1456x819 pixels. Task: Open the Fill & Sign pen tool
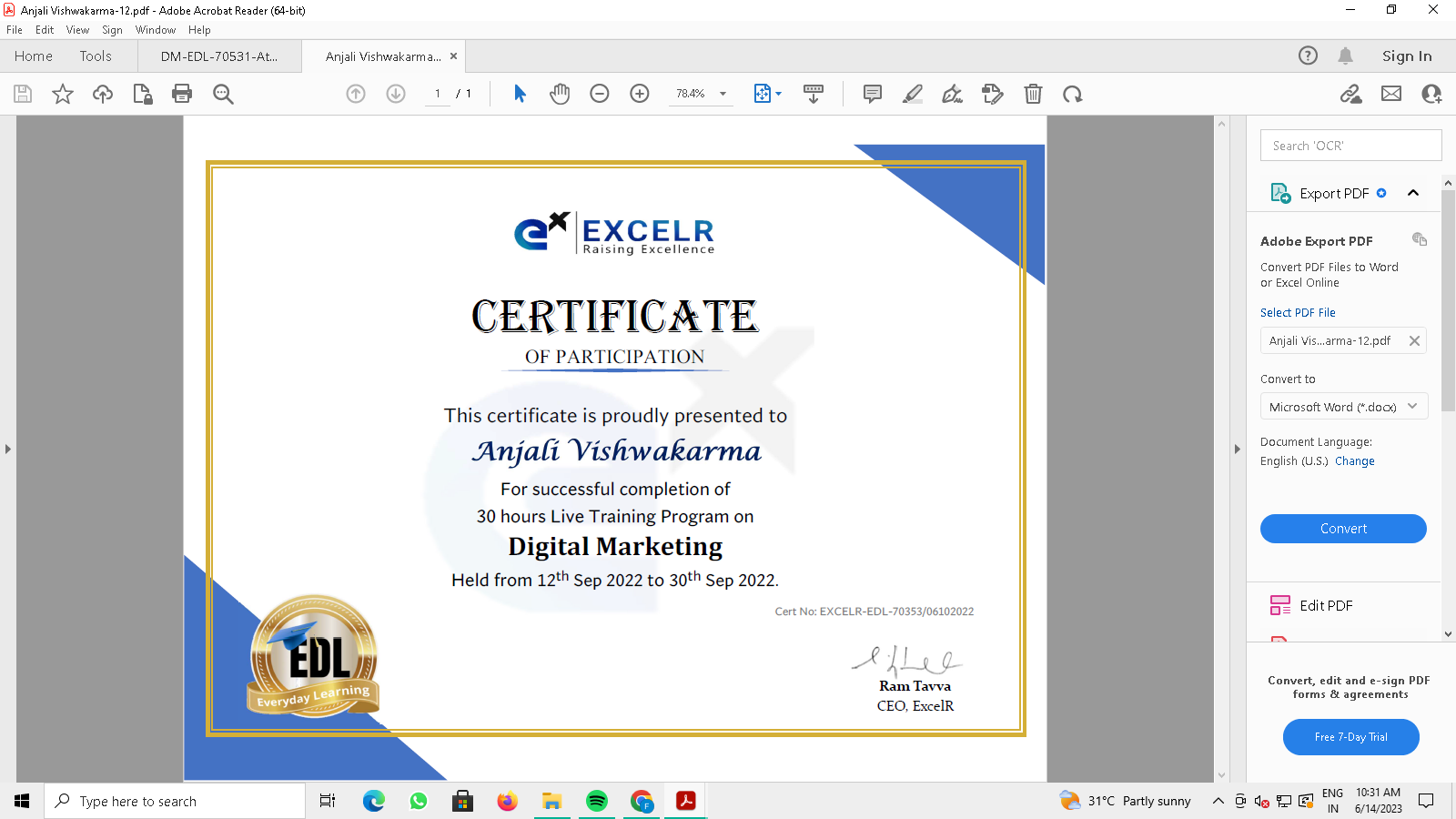click(953, 94)
